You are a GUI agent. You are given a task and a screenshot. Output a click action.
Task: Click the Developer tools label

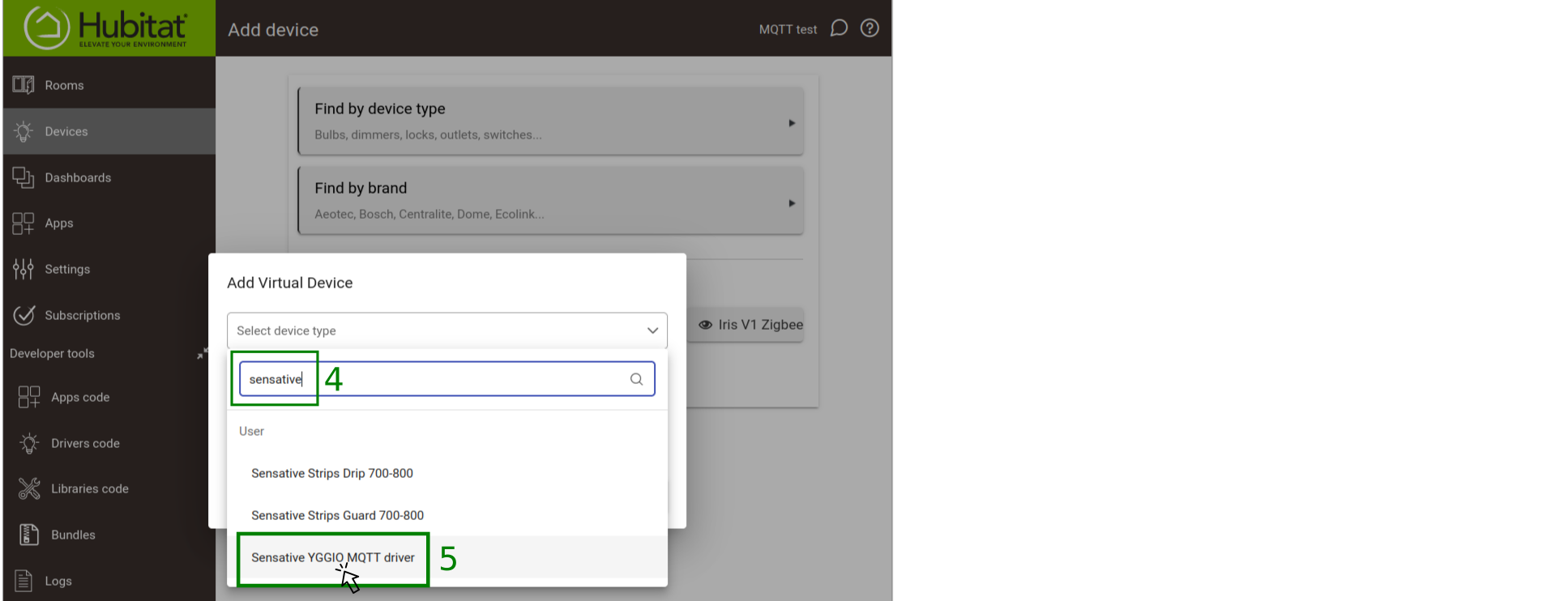(x=52, y=354)
